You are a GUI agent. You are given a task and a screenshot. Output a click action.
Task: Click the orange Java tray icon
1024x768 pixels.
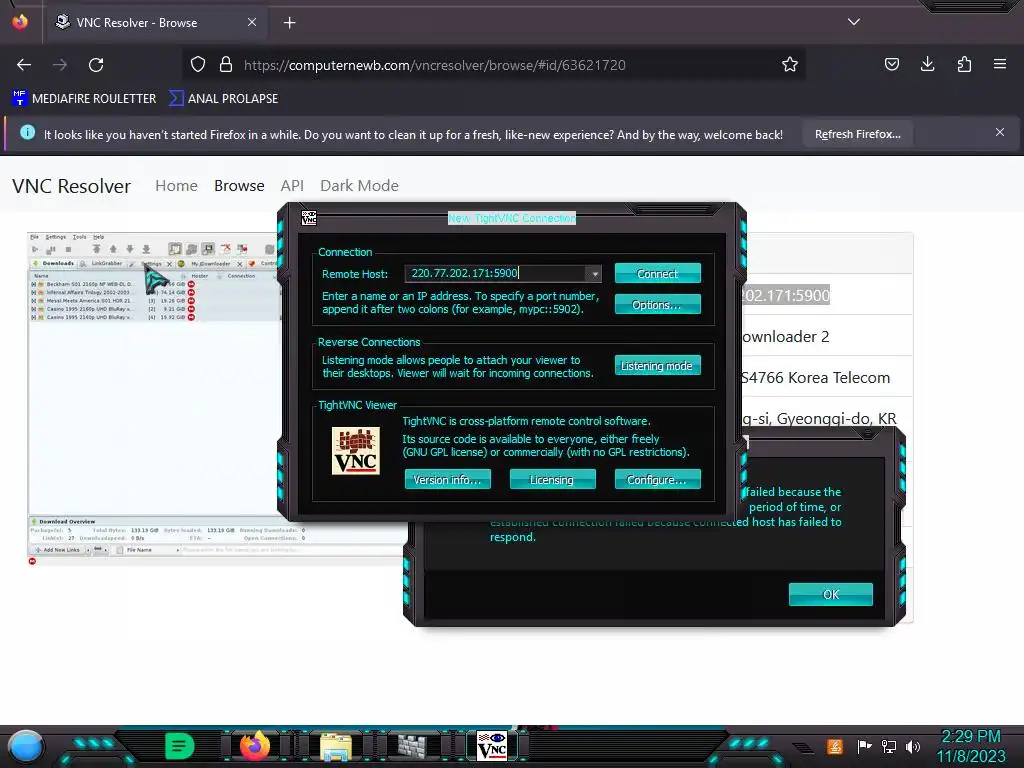[835, 746]
